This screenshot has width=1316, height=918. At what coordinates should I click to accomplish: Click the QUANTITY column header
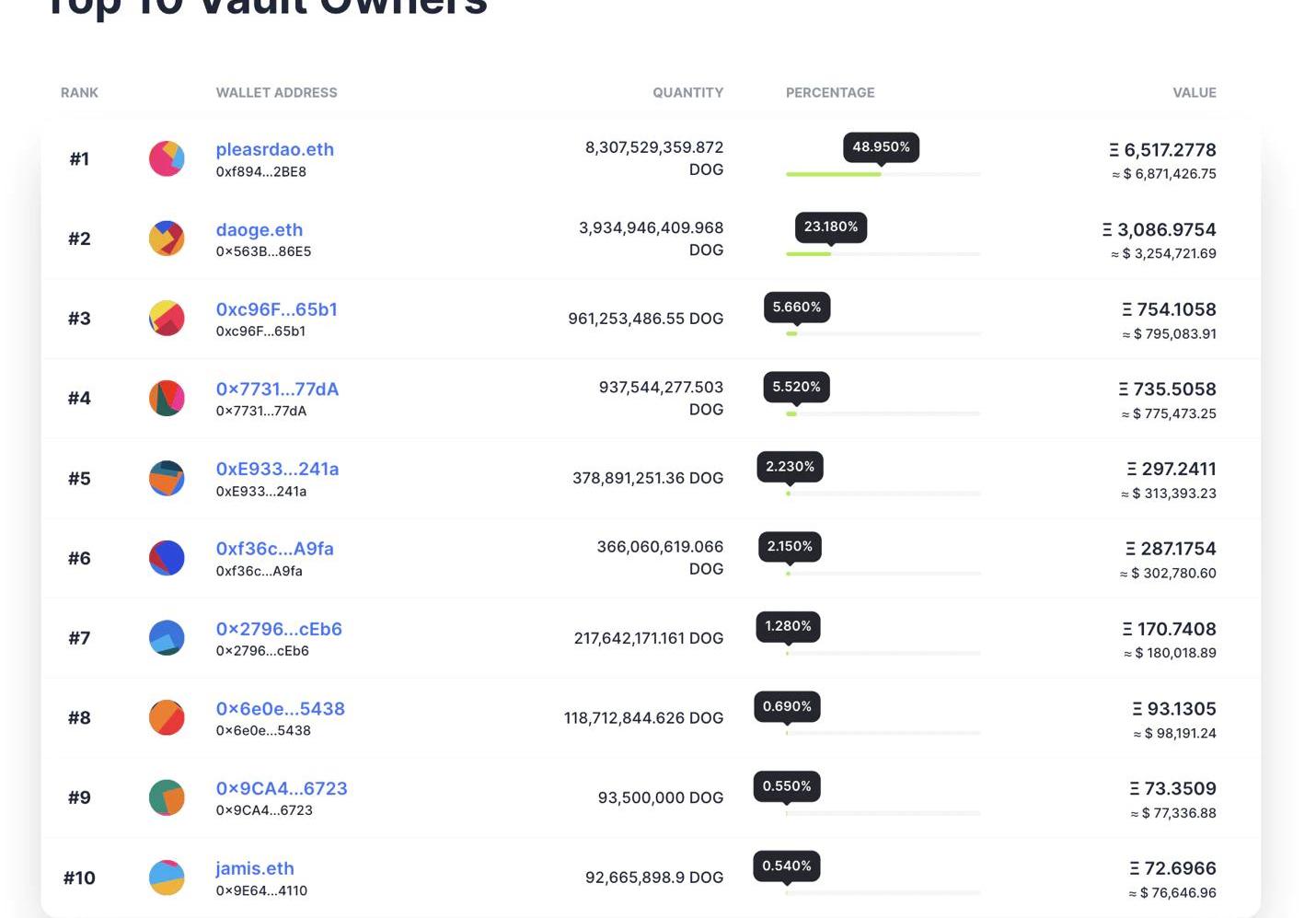687,93
